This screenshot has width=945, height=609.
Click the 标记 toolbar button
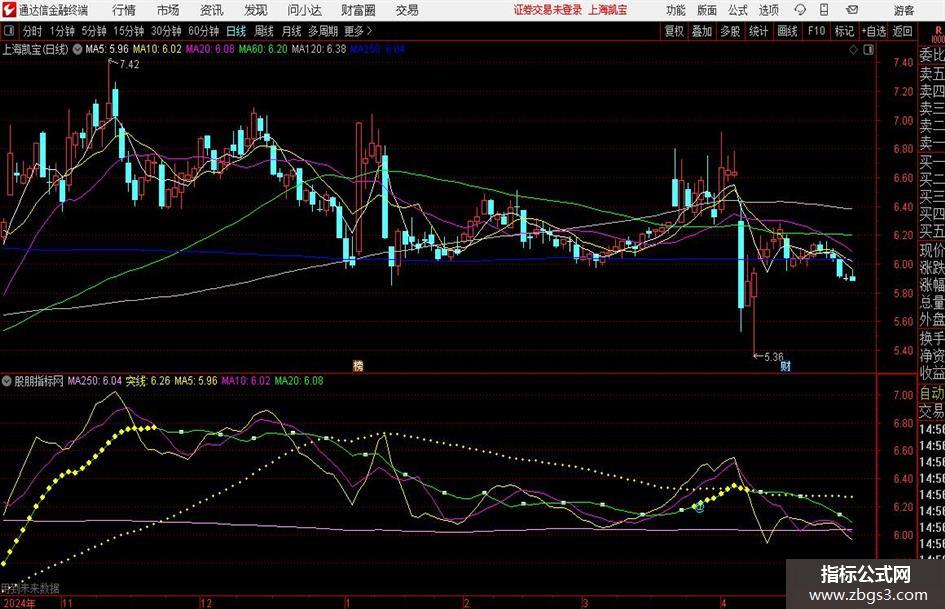click(844, 31)
